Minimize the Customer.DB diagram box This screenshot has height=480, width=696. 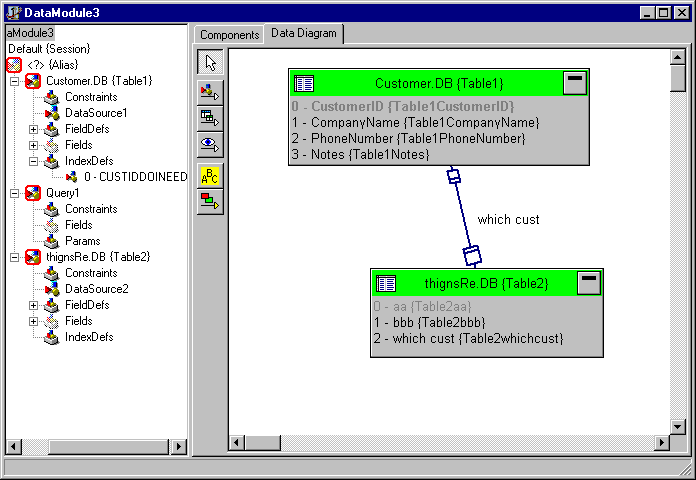[575, 83]
